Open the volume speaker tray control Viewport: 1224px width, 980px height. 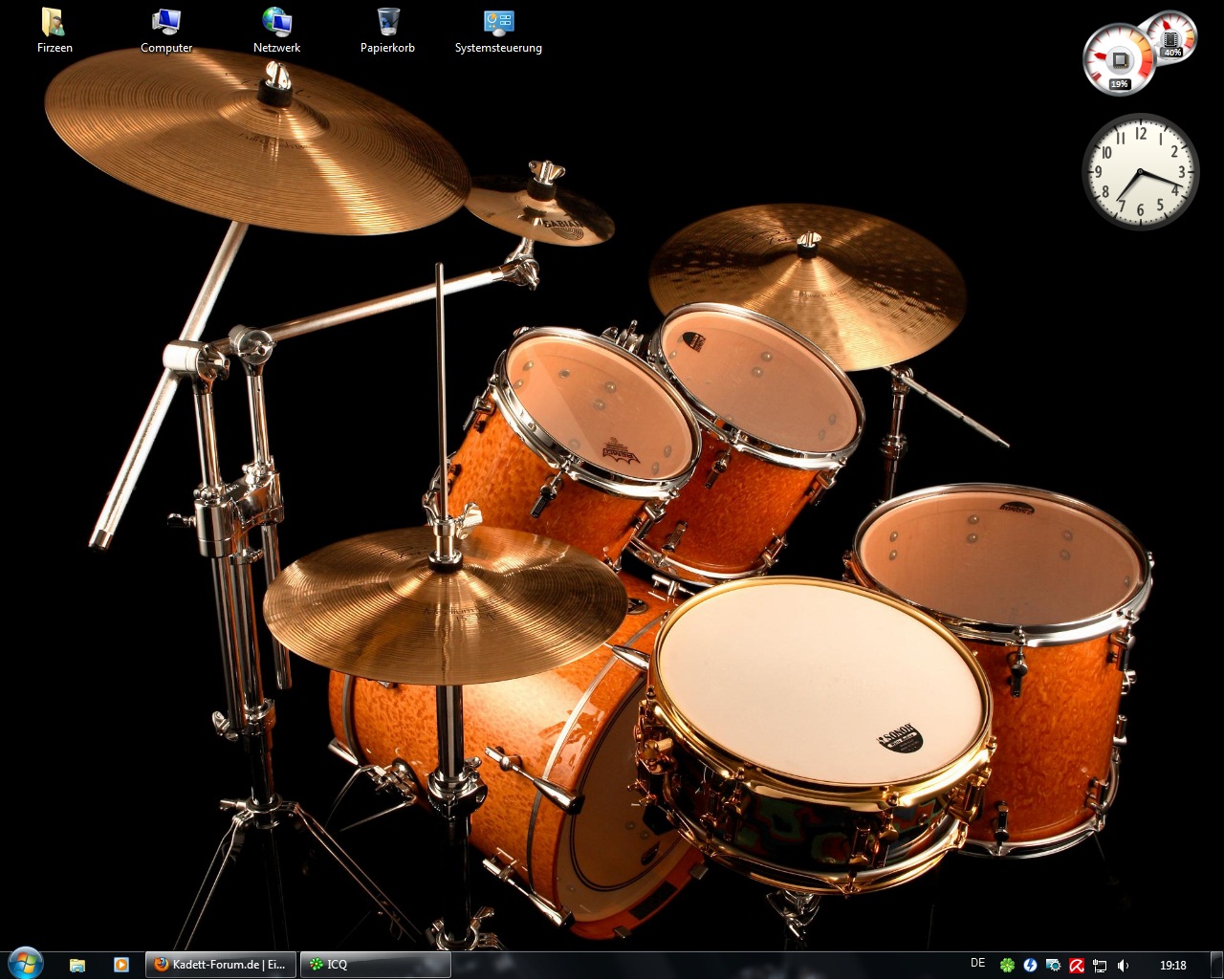[x=1123, y=966]
